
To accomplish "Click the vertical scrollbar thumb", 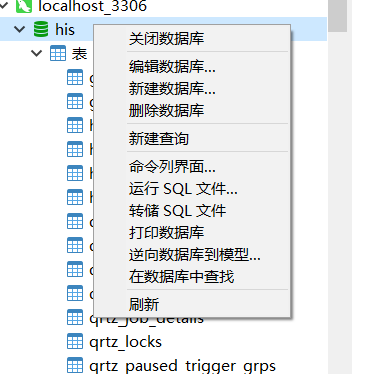I will click(x=337, y=16).
